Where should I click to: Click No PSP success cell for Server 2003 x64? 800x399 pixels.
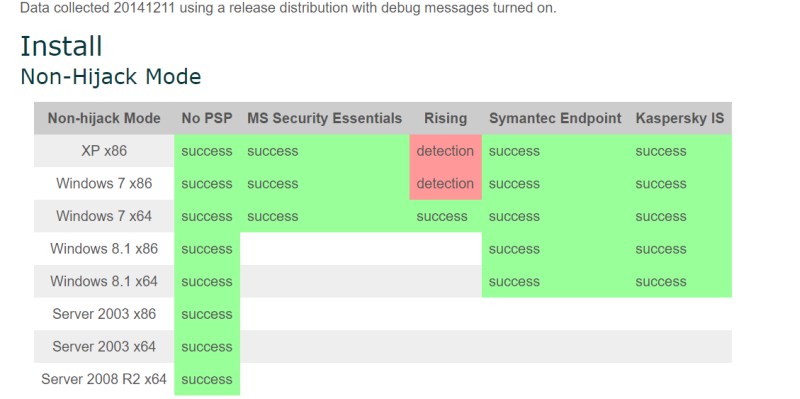coord(207,346)
